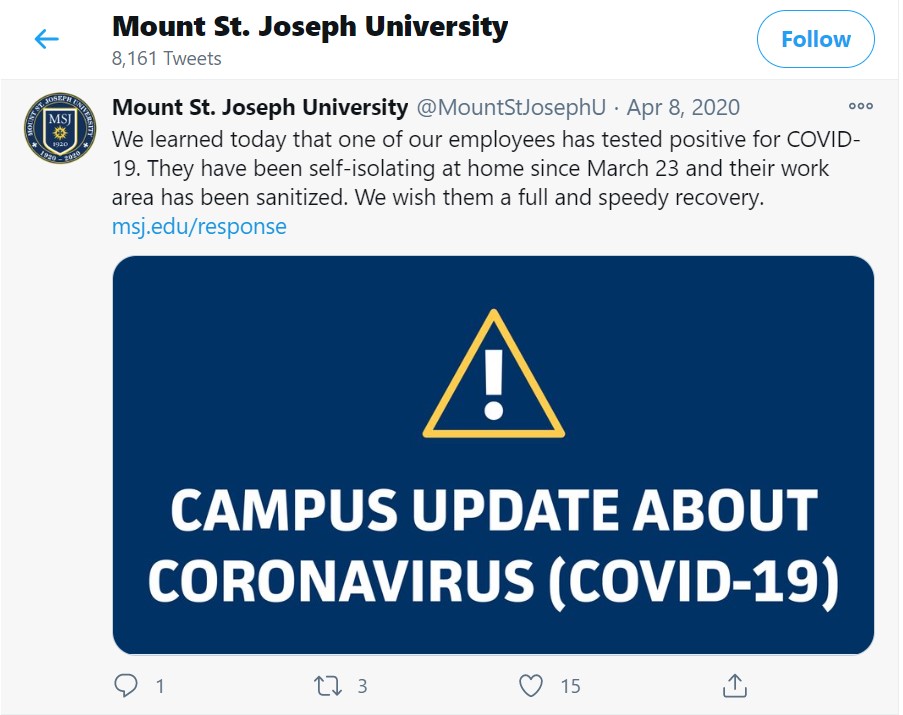
Task: Open the Mount St. Joseph University profile avatar
Action: pos(60,127)
